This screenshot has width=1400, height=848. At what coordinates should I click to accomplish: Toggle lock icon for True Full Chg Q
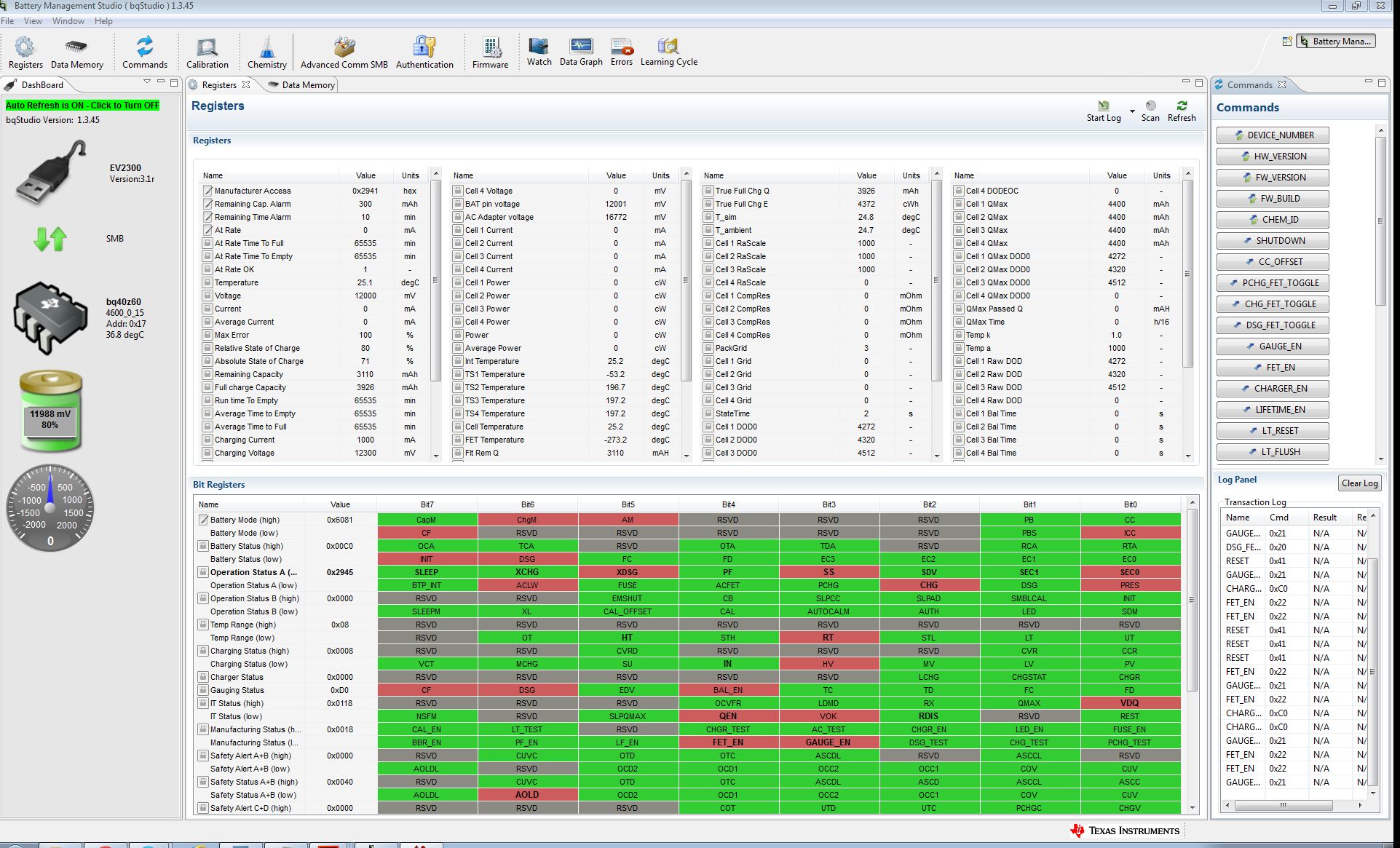pyautogui.click(x=708, y=191)
